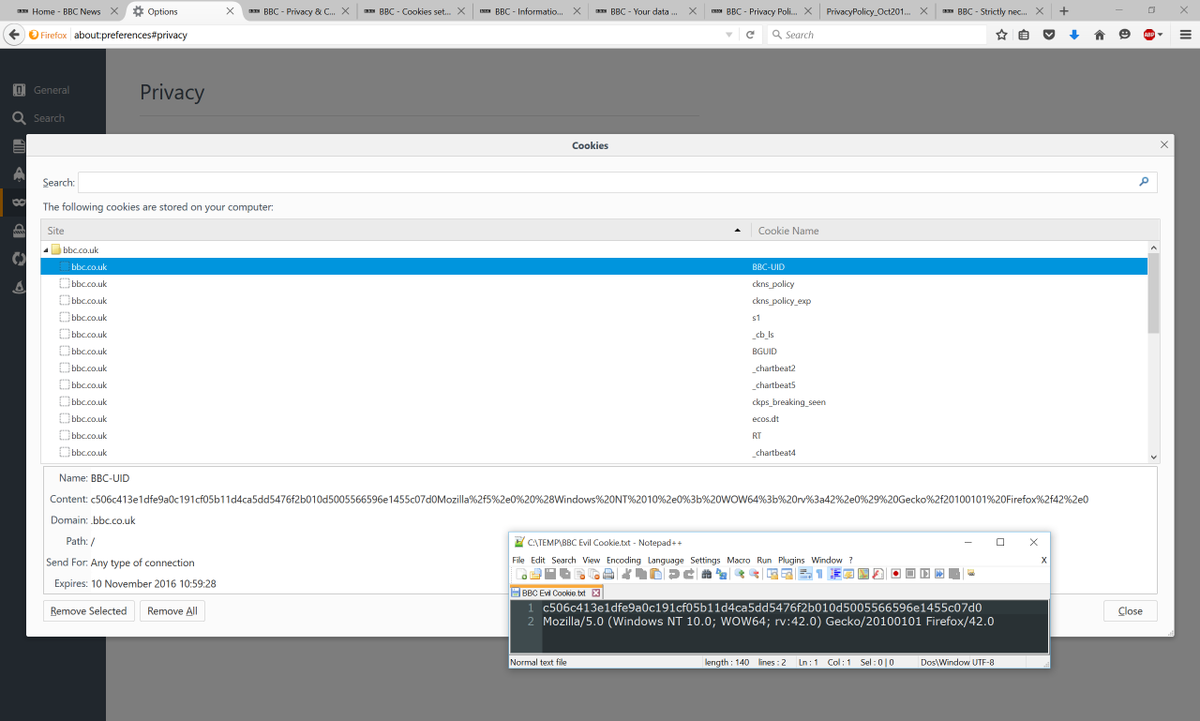Open the Firefox hamburger menu
The height and width of the screenshot is (721, 1200).
point(1185,35)
